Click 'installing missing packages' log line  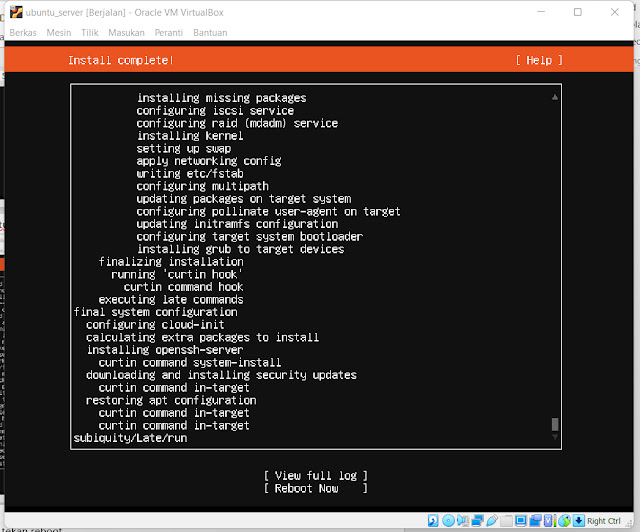(x=222, y=98)
